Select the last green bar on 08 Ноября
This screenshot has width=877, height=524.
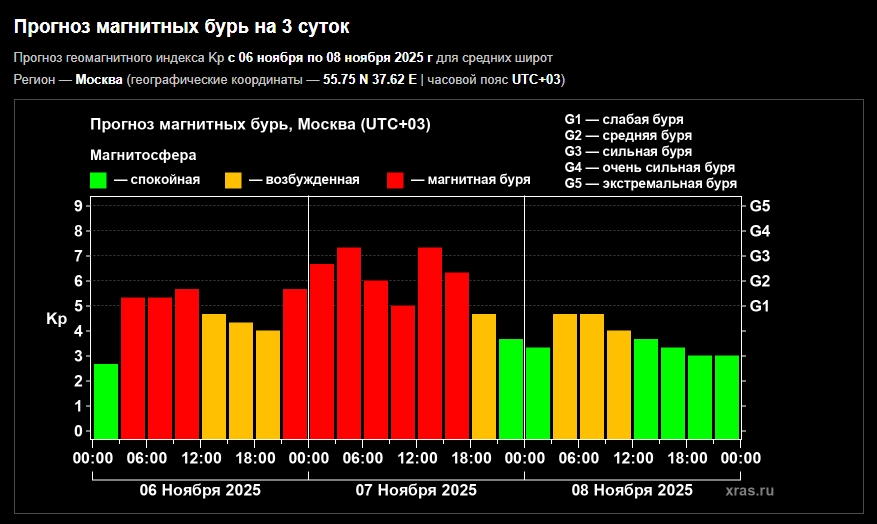(x=727, y=396)
